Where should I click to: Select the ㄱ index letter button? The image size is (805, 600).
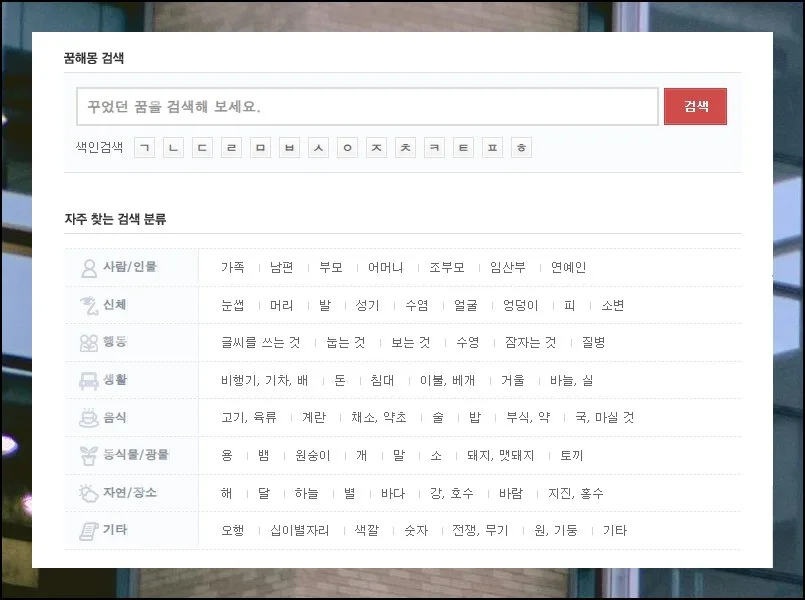coord(145,148)
